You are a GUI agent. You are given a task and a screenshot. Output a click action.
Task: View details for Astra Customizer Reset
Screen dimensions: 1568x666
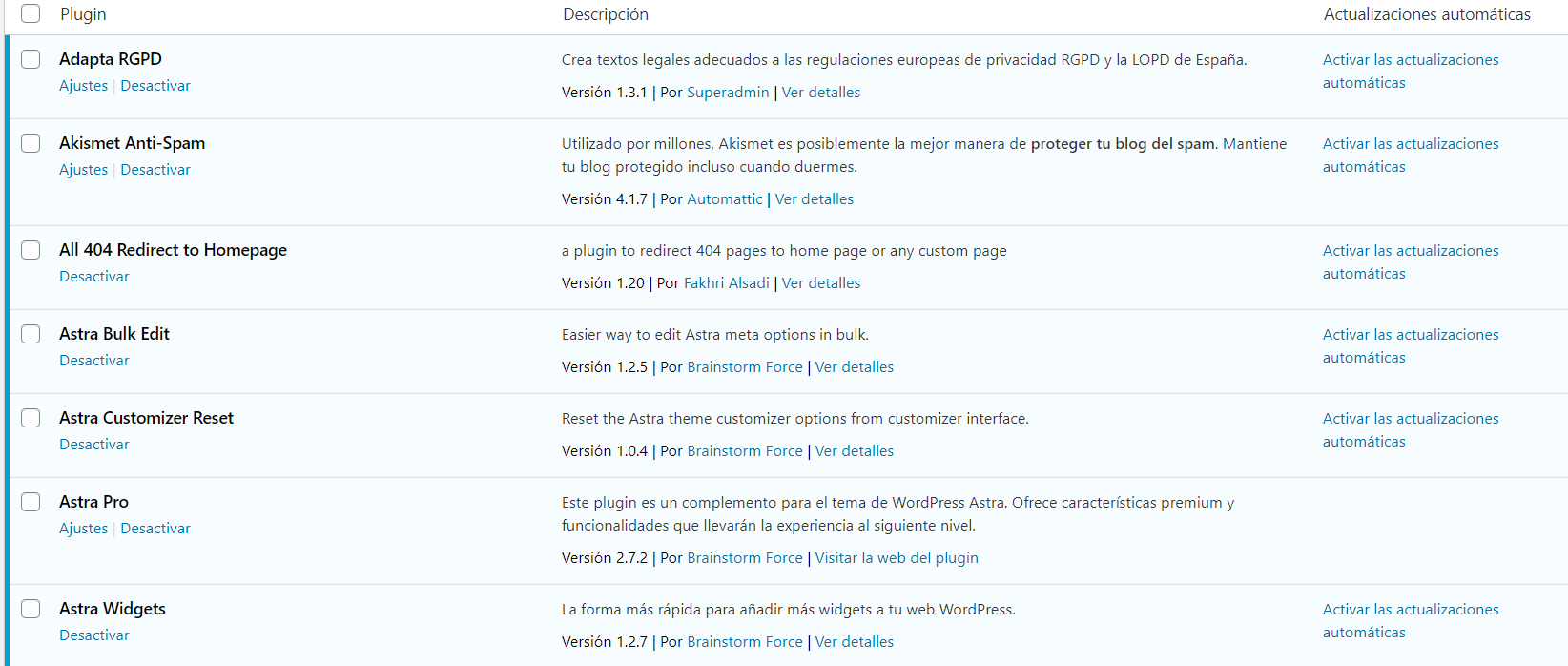[855, 451]
